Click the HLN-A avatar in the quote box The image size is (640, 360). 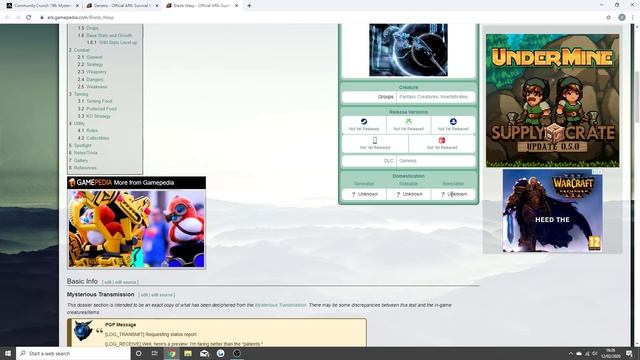[x=83, y=331]
